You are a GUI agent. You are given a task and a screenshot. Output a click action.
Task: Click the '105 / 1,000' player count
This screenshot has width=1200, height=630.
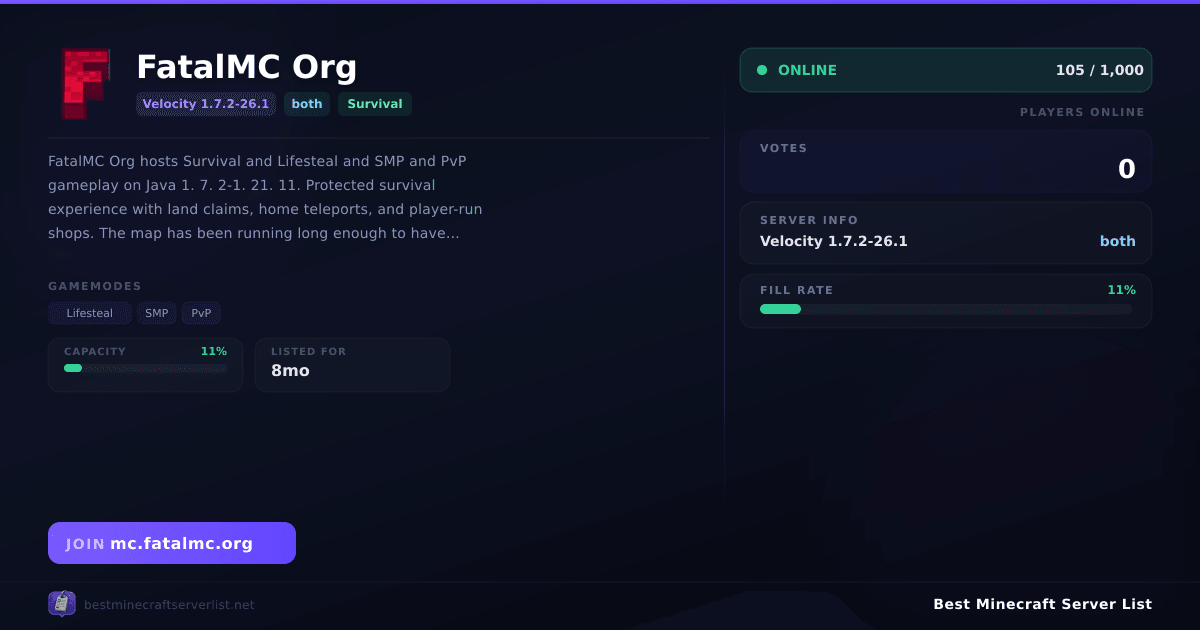[x=1100, y=70]
